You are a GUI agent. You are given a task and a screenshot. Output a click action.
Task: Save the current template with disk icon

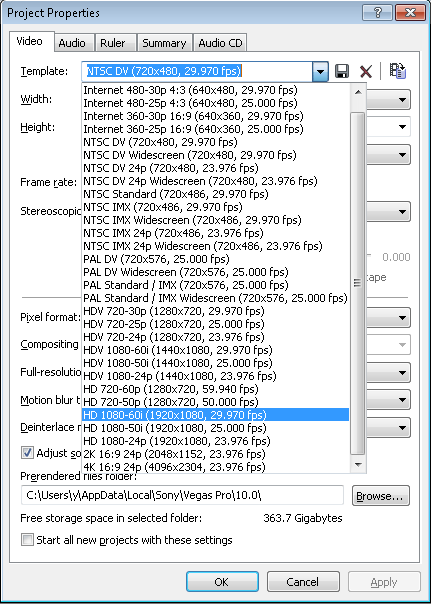[342, 71]
